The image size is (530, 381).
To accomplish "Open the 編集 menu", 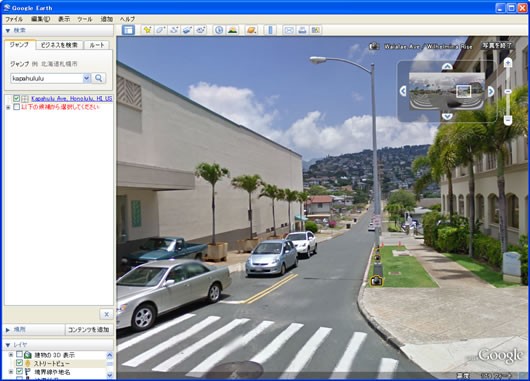I will [x=41, y=19].
